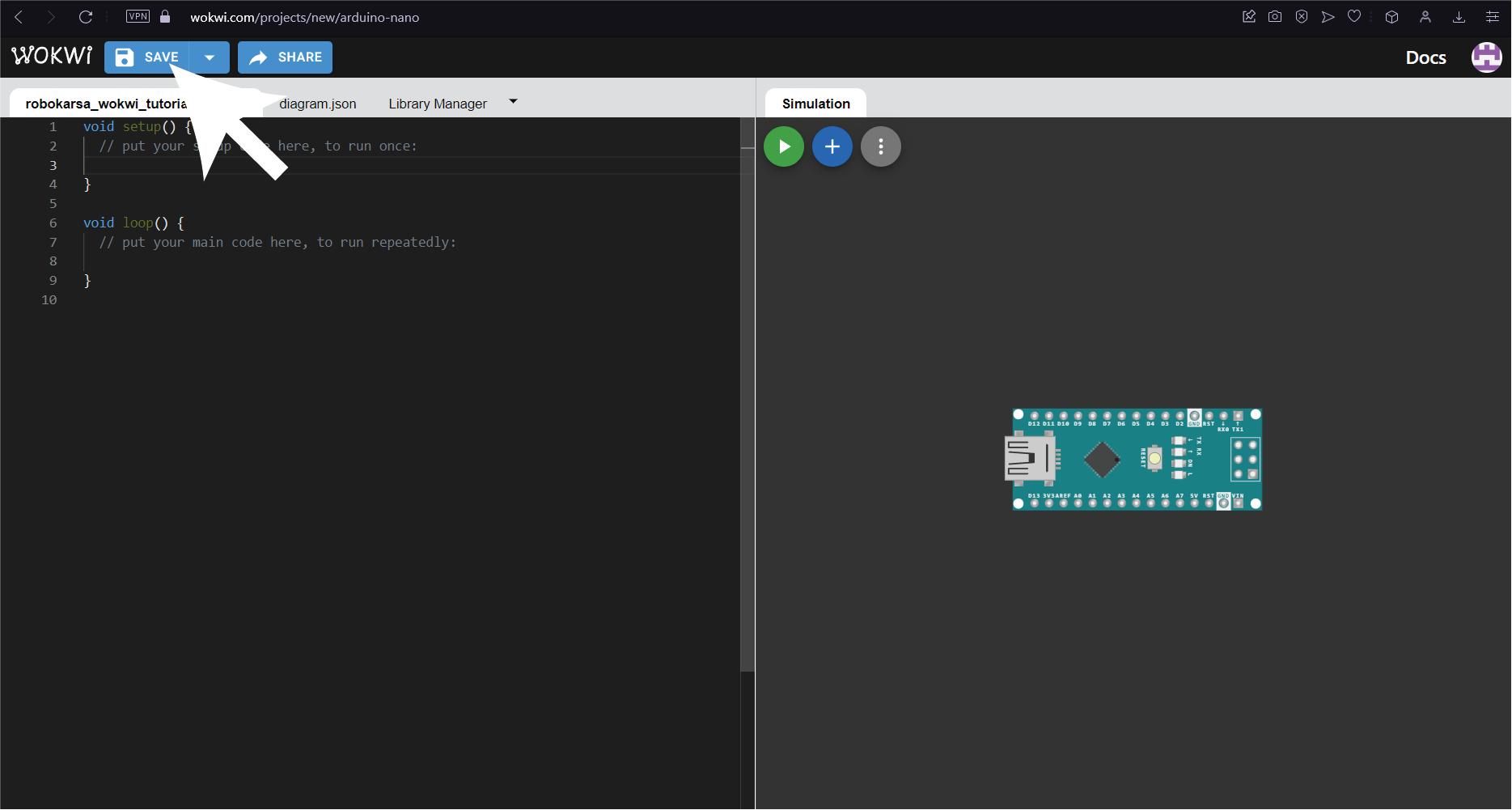Open the Docs link
Viewport: 1512px width, 810px height.
tap(1425, 57)
